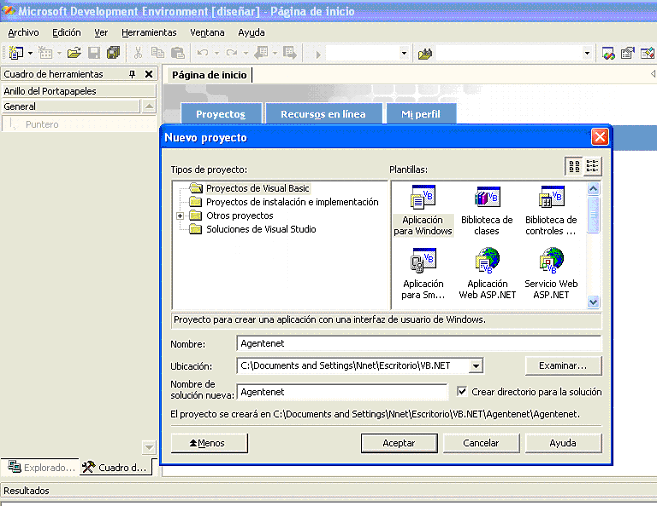This screenshot has width=657, height=508.
Task: Click the Open File folder icon
Action: click(74, 53)
